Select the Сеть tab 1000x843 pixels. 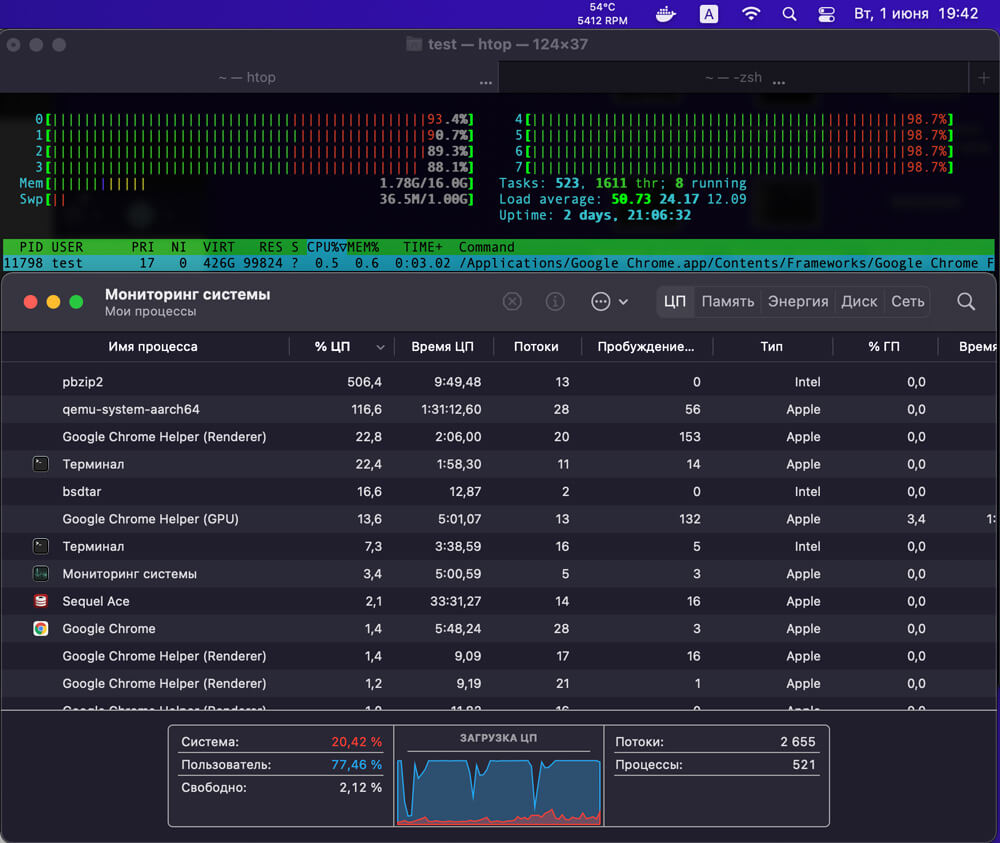point(907,302)
